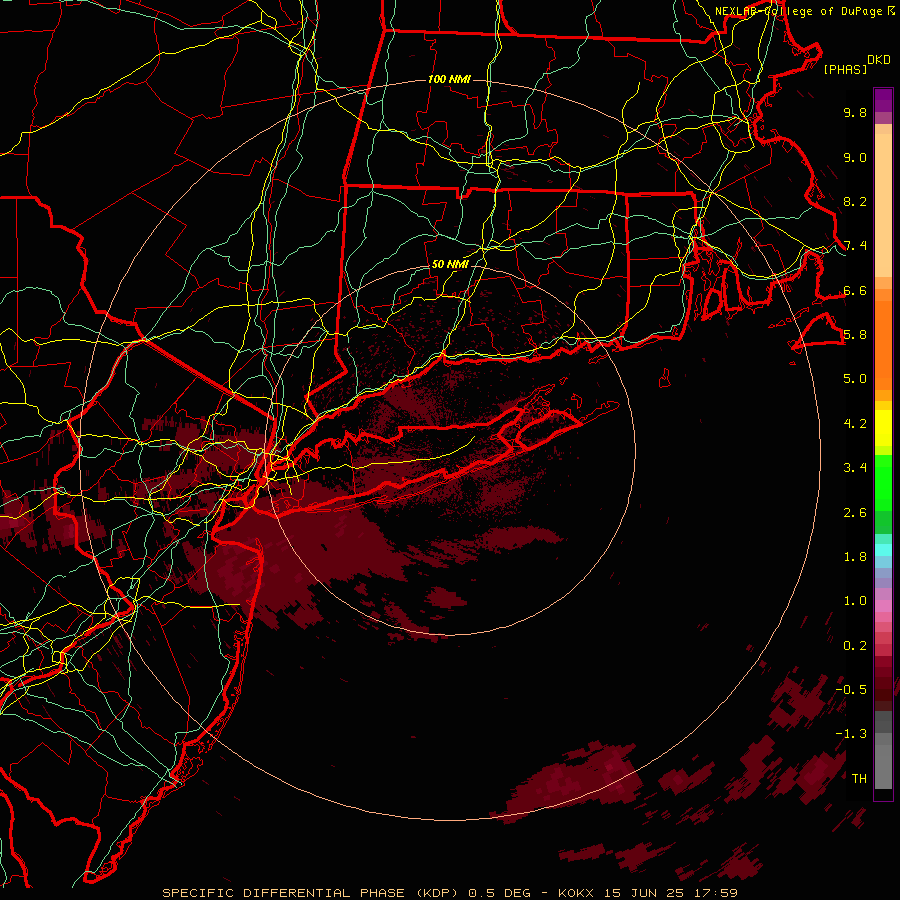Screen dimensions: 900x900
Task: Click the 0.2 color scale value
Action: [x=855, y=646]
